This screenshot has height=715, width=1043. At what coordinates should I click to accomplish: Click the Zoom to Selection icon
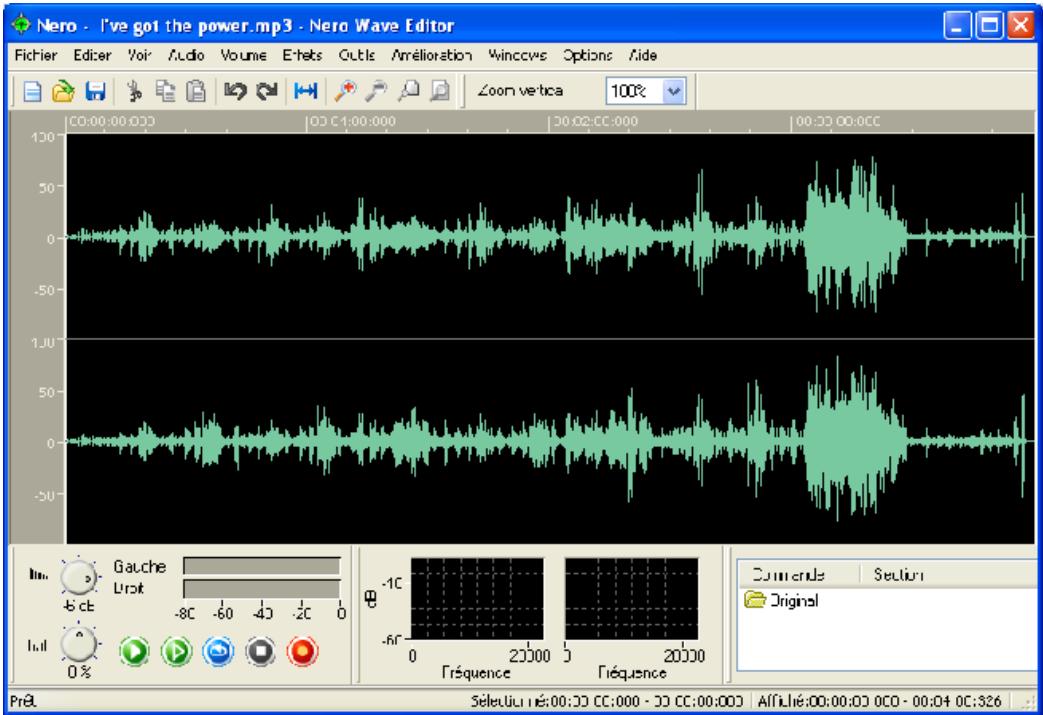coord(408,91)
